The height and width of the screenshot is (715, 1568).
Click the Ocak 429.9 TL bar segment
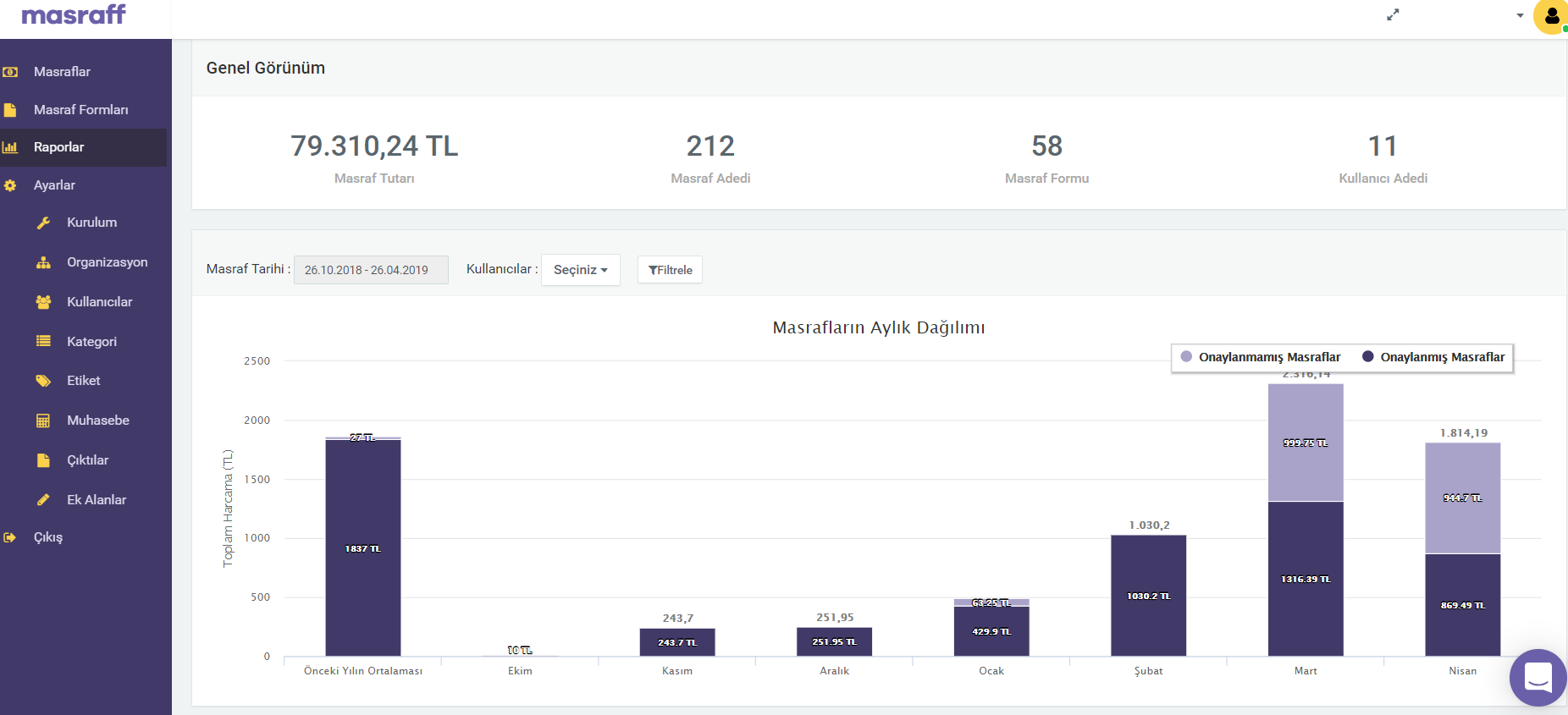point(991,631)
